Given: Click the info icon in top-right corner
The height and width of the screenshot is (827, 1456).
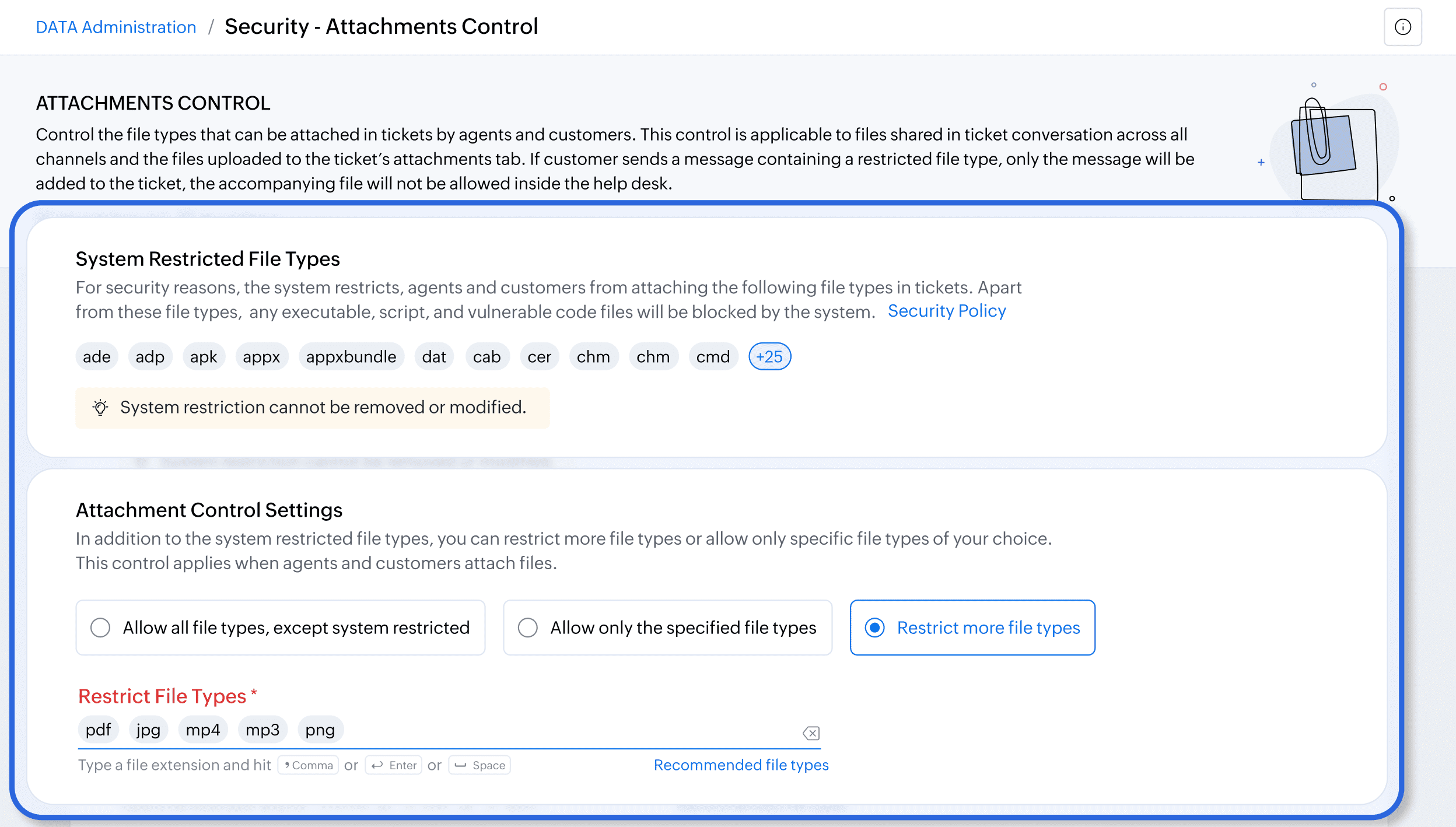Looking at the screenshot, I should coord(1402,27).
